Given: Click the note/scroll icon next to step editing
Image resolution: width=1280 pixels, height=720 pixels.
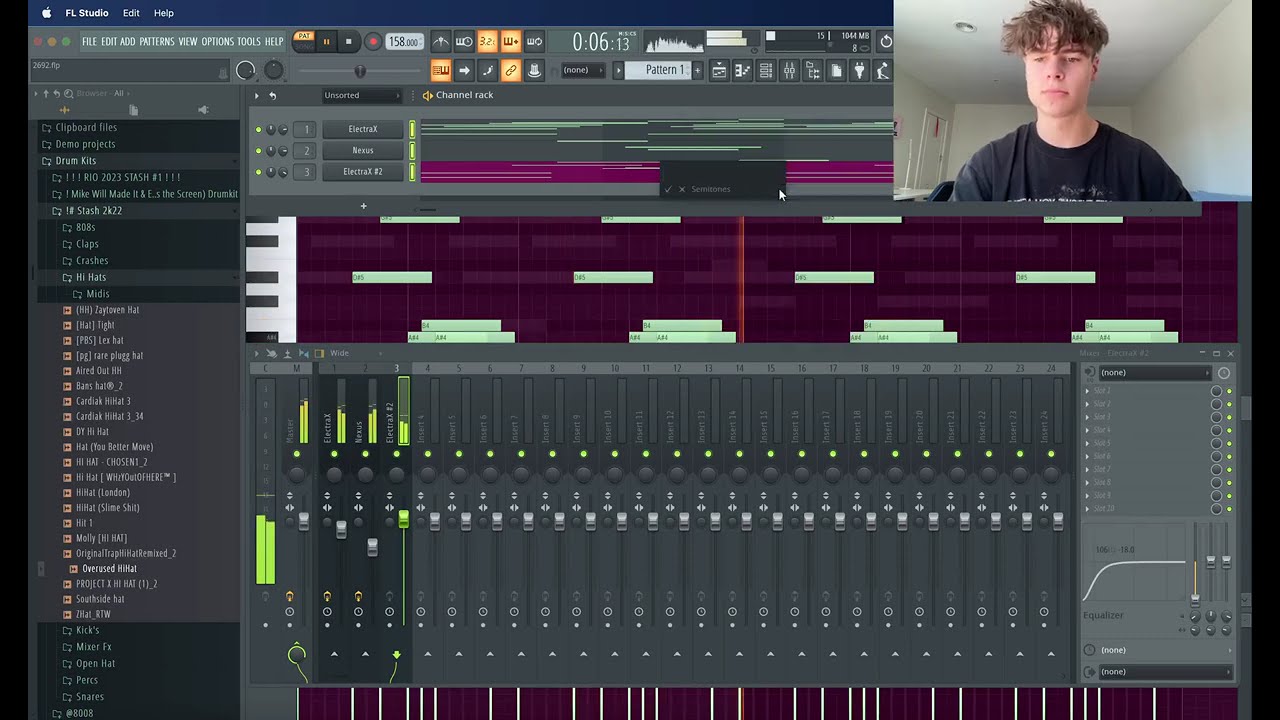Looking at the screenshot, I should coord(487,70).
